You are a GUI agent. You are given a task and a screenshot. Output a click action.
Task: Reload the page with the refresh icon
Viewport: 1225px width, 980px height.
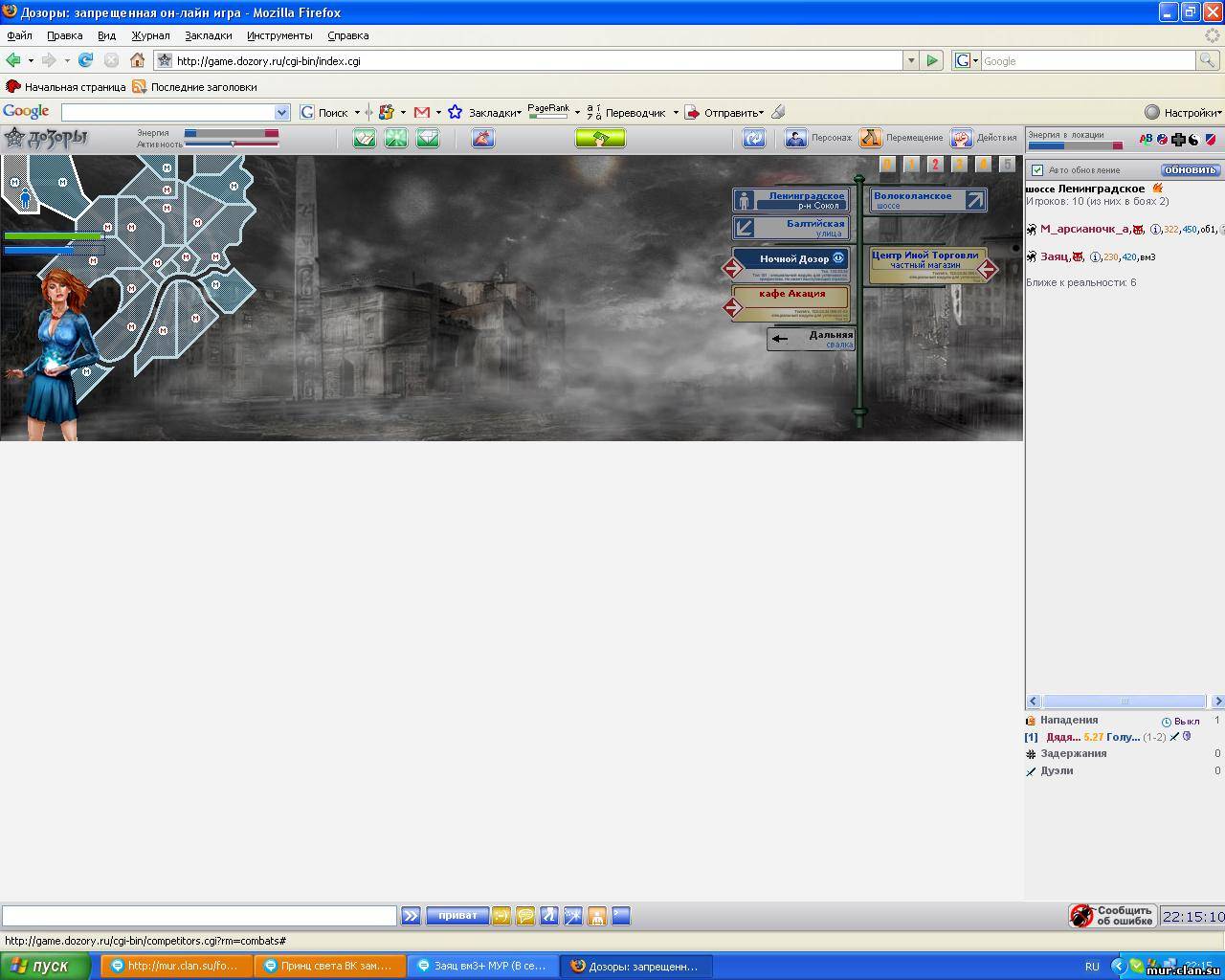85,60
